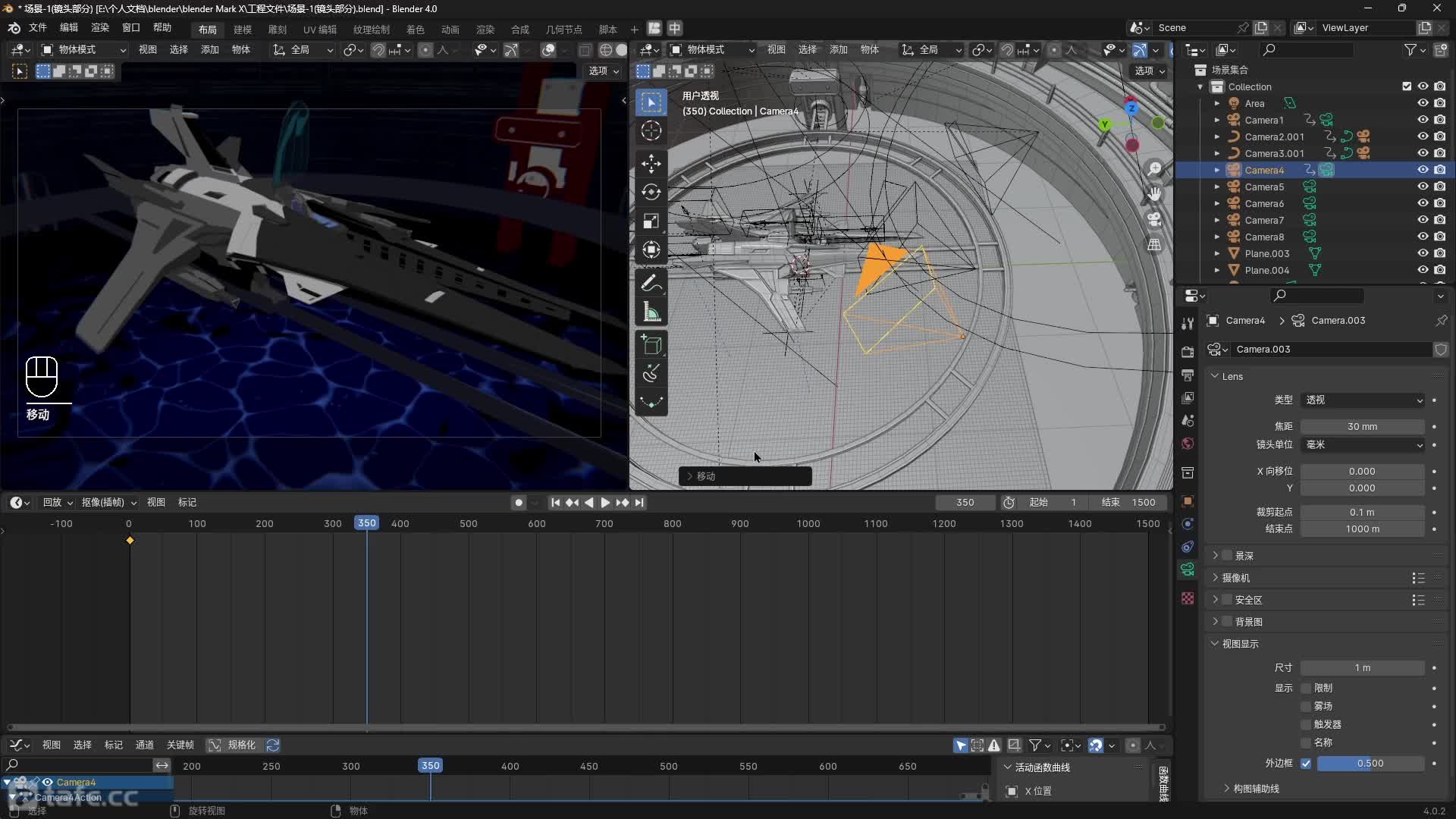The height and width of the screenshot is (819, 1456).
Task: Enable the 雾场 display checkbox
Action: pos(1306,707)
